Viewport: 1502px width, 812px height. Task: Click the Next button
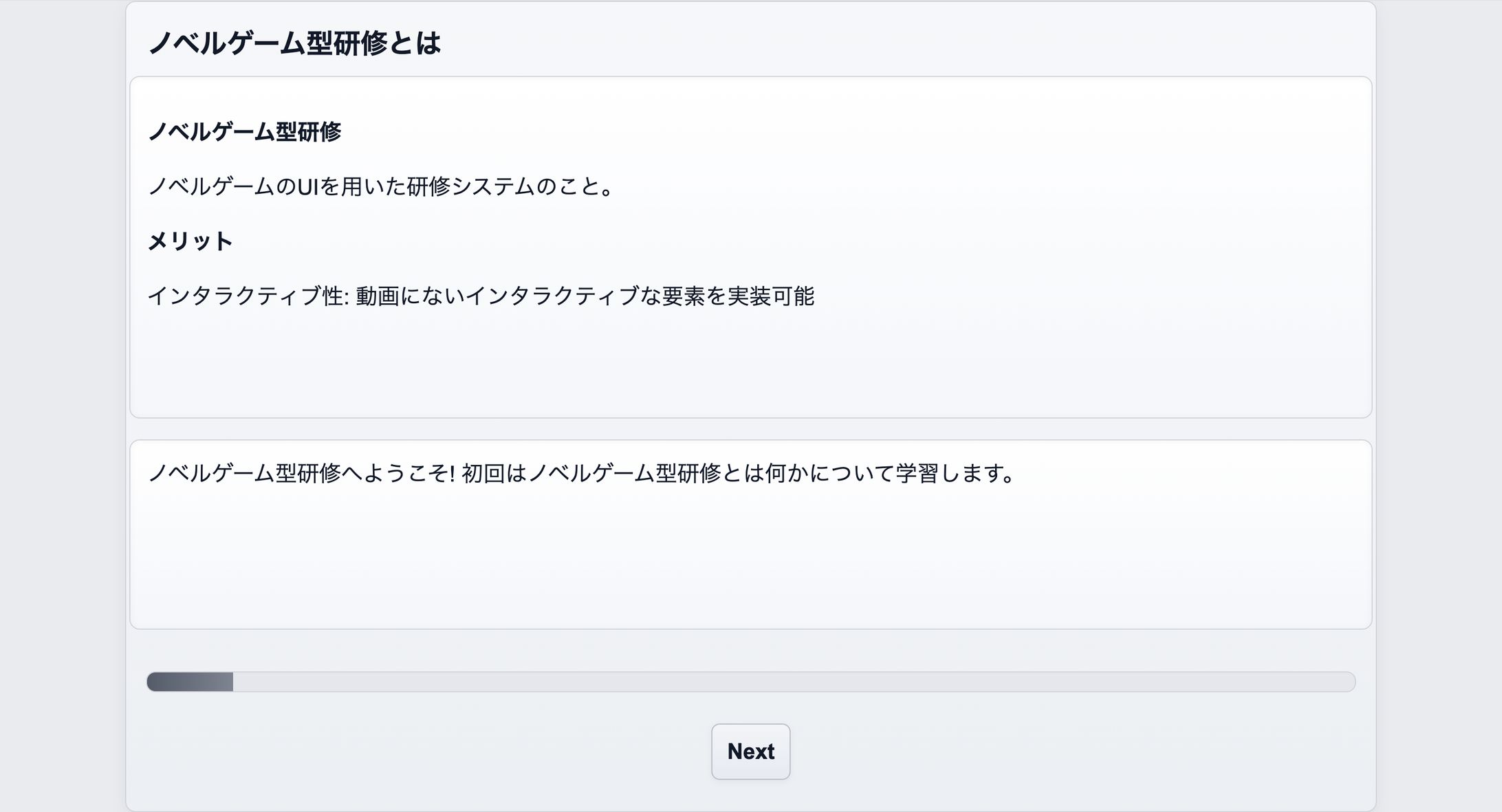coord(750,751)
